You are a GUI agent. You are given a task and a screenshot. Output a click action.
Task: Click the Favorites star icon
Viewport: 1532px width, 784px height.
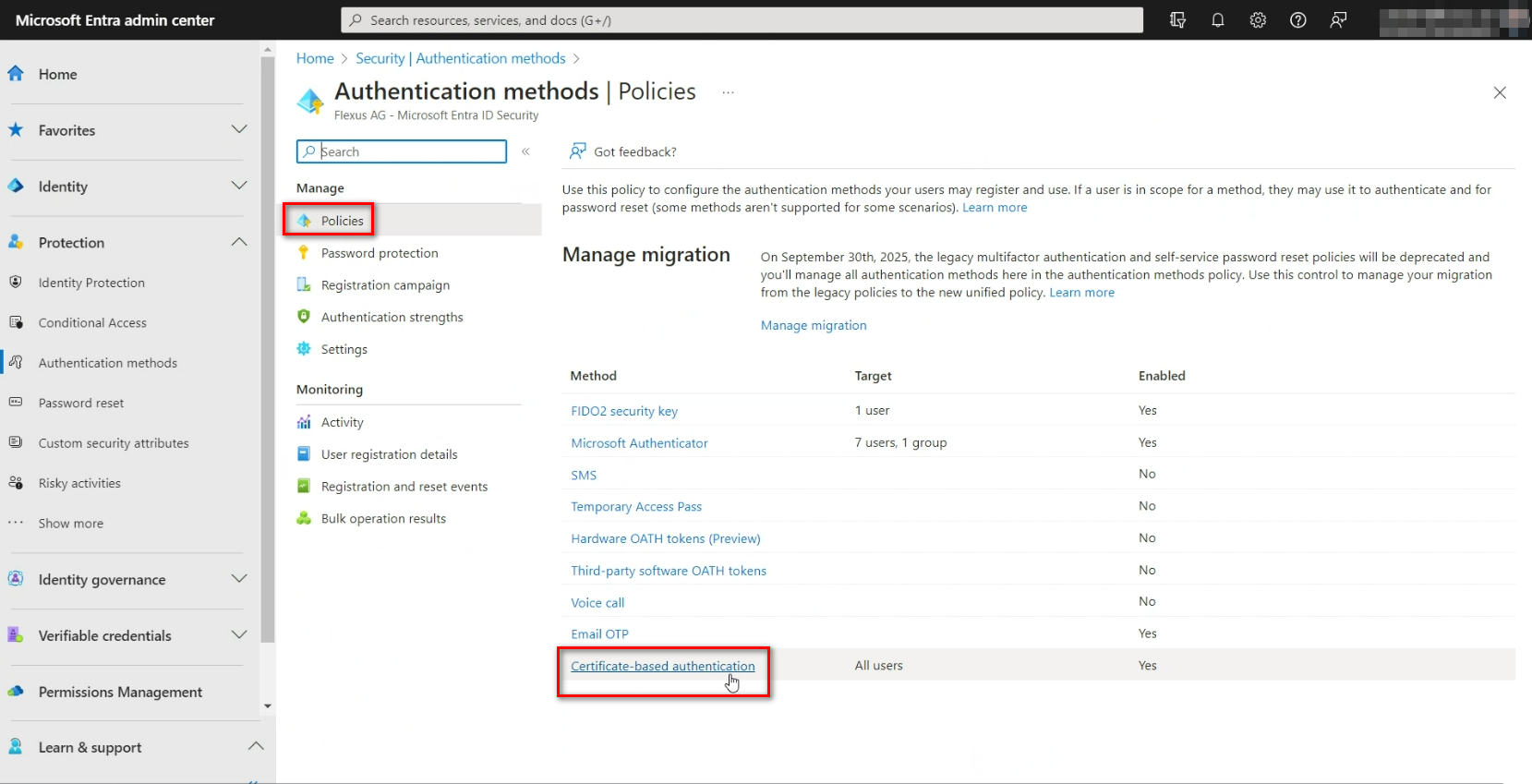point(16,130)
